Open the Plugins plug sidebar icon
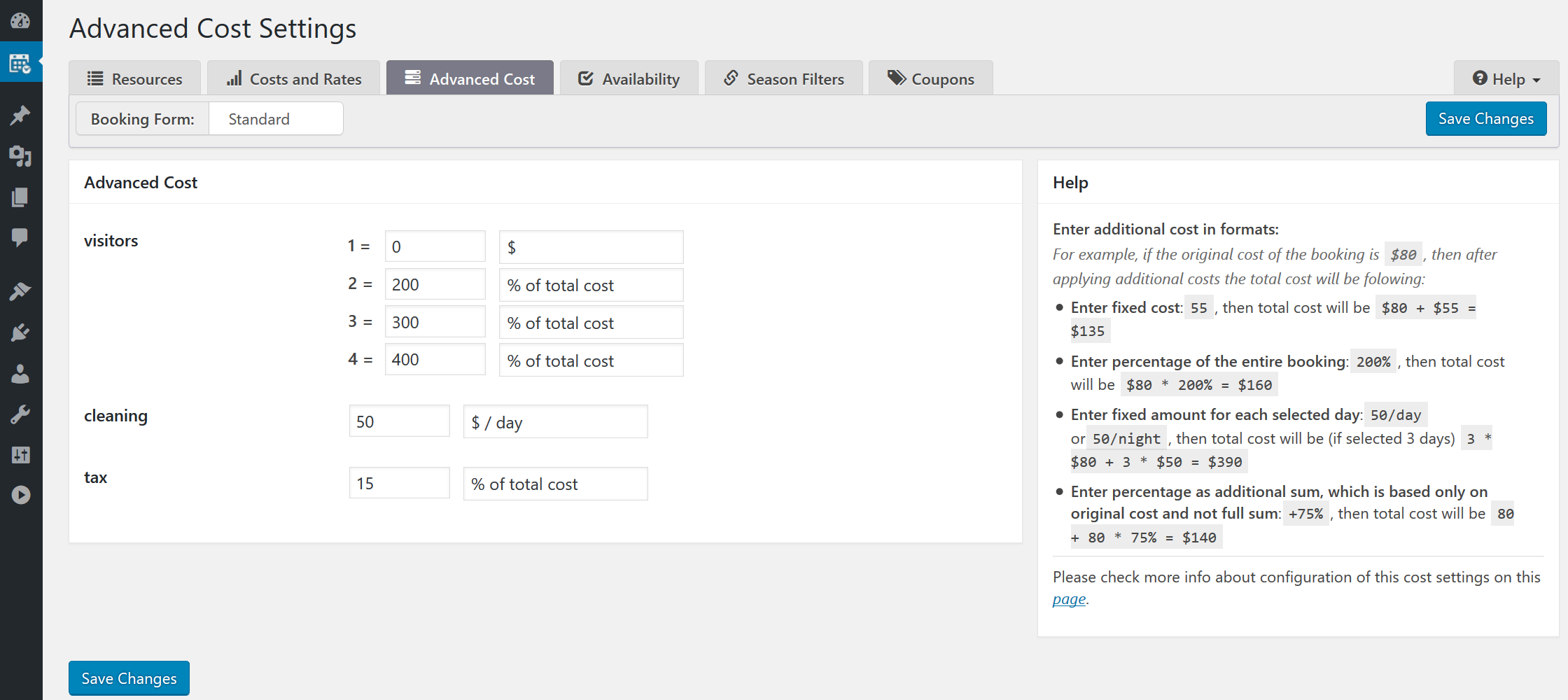The width and height of the screenshot is (1568, 700). click(20, 332)
